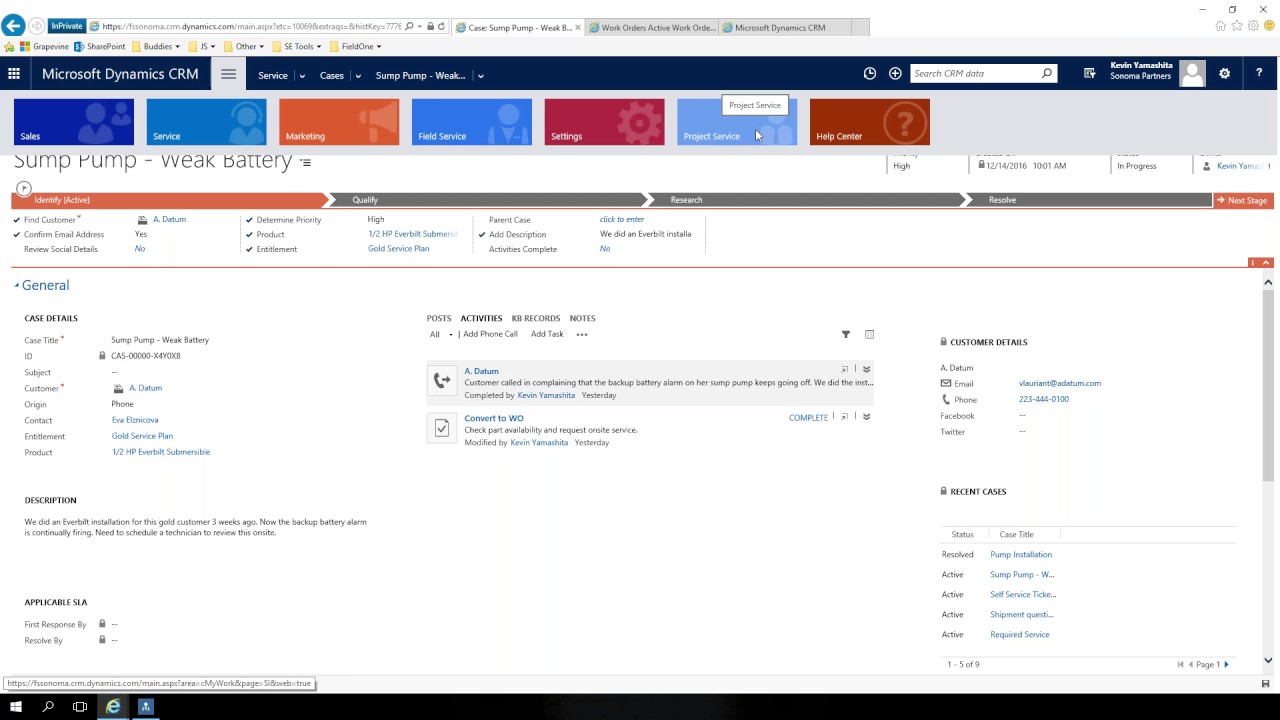This screenshot has height=720, width=1280.
Task: Open the Field Service tile
Action: tap(472, 122)
